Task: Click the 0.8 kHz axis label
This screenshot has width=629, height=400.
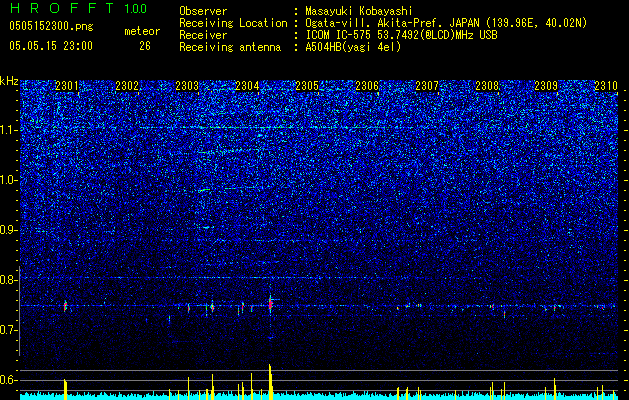Action: (x=9, y=280)
